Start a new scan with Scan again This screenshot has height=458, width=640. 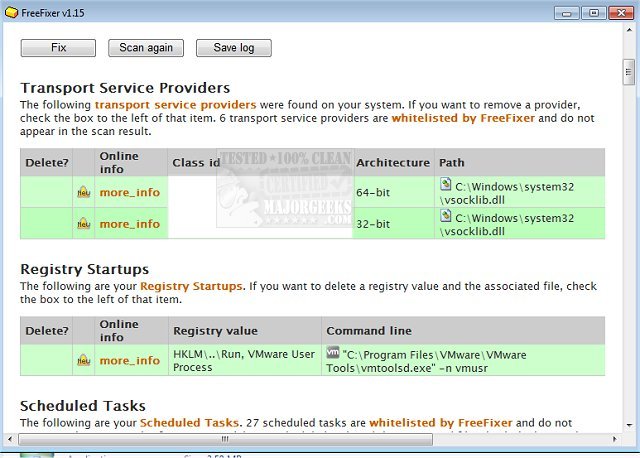pos(146,48)
